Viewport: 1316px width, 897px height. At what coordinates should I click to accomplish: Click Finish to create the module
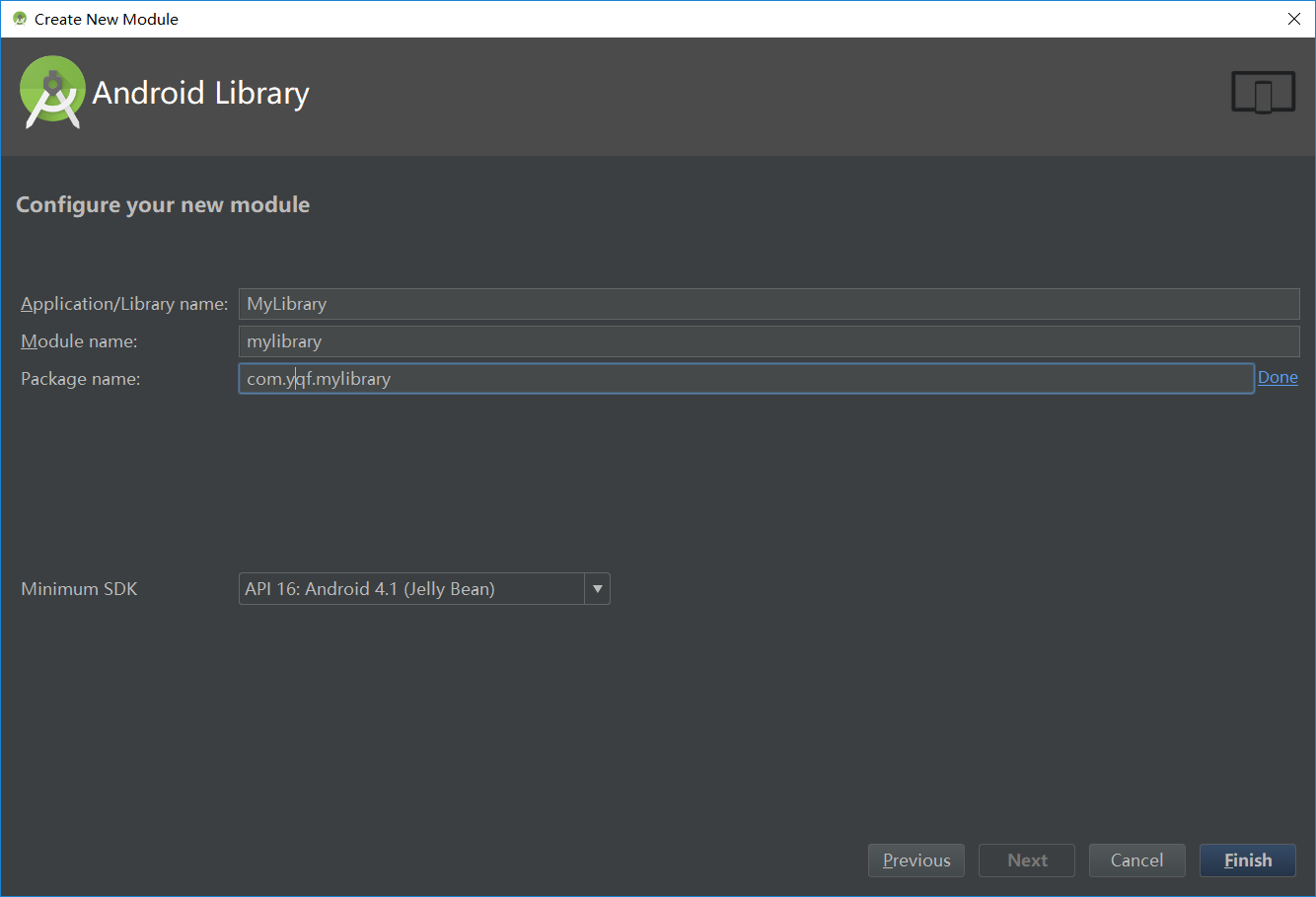[1248, 860]
